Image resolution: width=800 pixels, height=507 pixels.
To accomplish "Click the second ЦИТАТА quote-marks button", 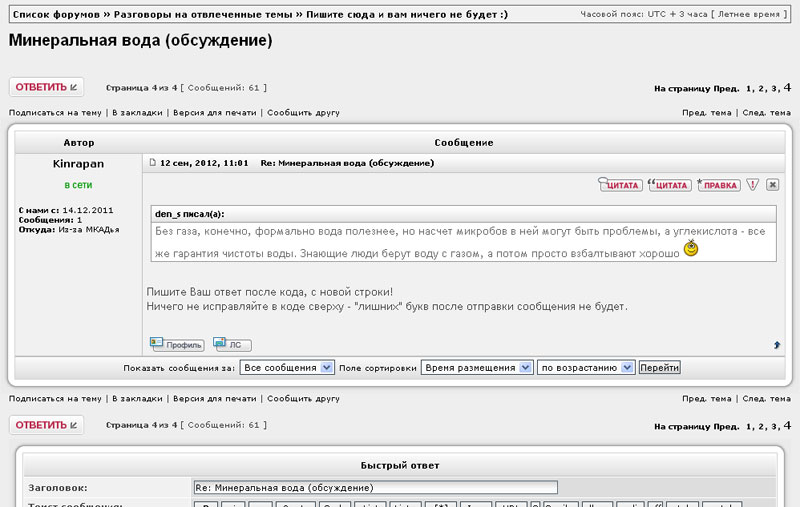I will click(669, 185).
